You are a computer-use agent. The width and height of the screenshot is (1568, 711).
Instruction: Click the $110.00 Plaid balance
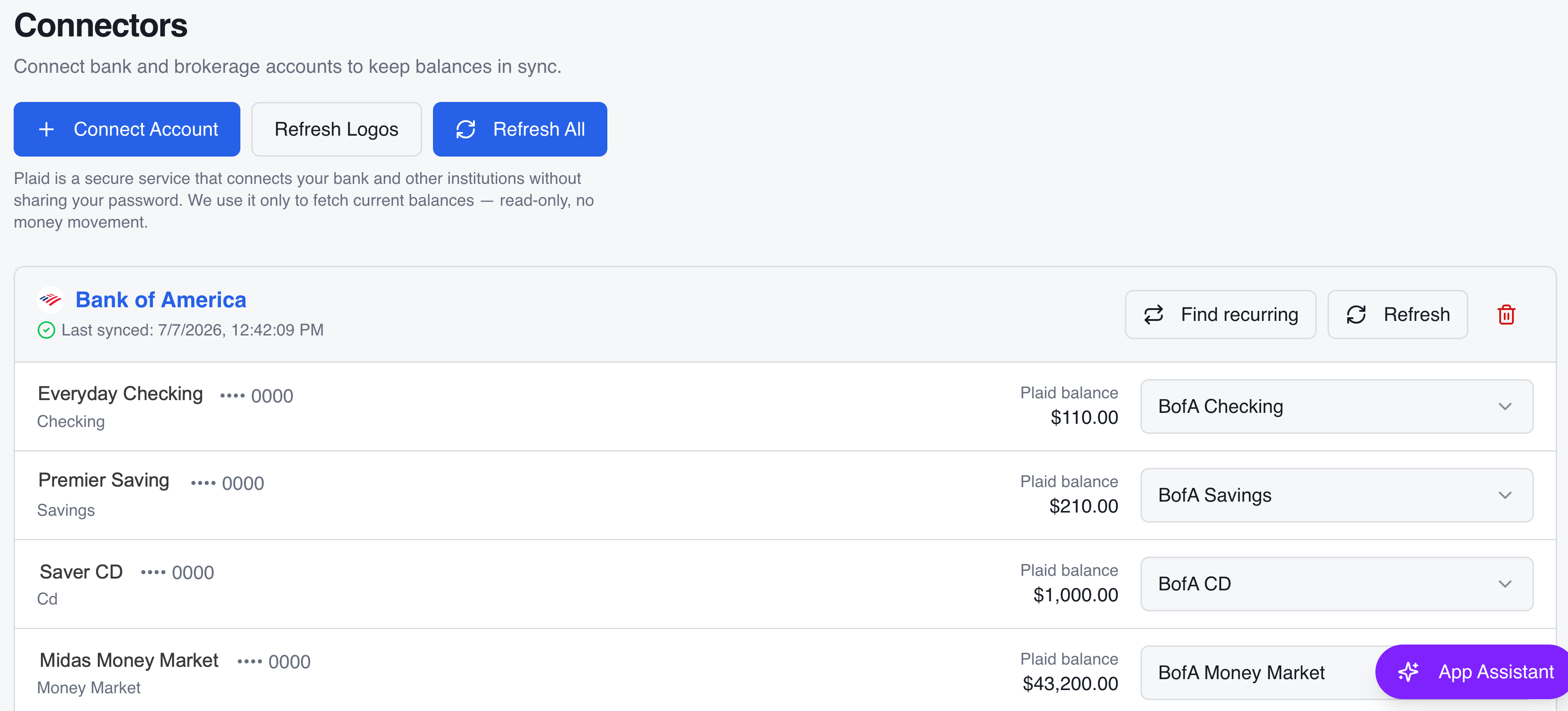coord(1084,417)
